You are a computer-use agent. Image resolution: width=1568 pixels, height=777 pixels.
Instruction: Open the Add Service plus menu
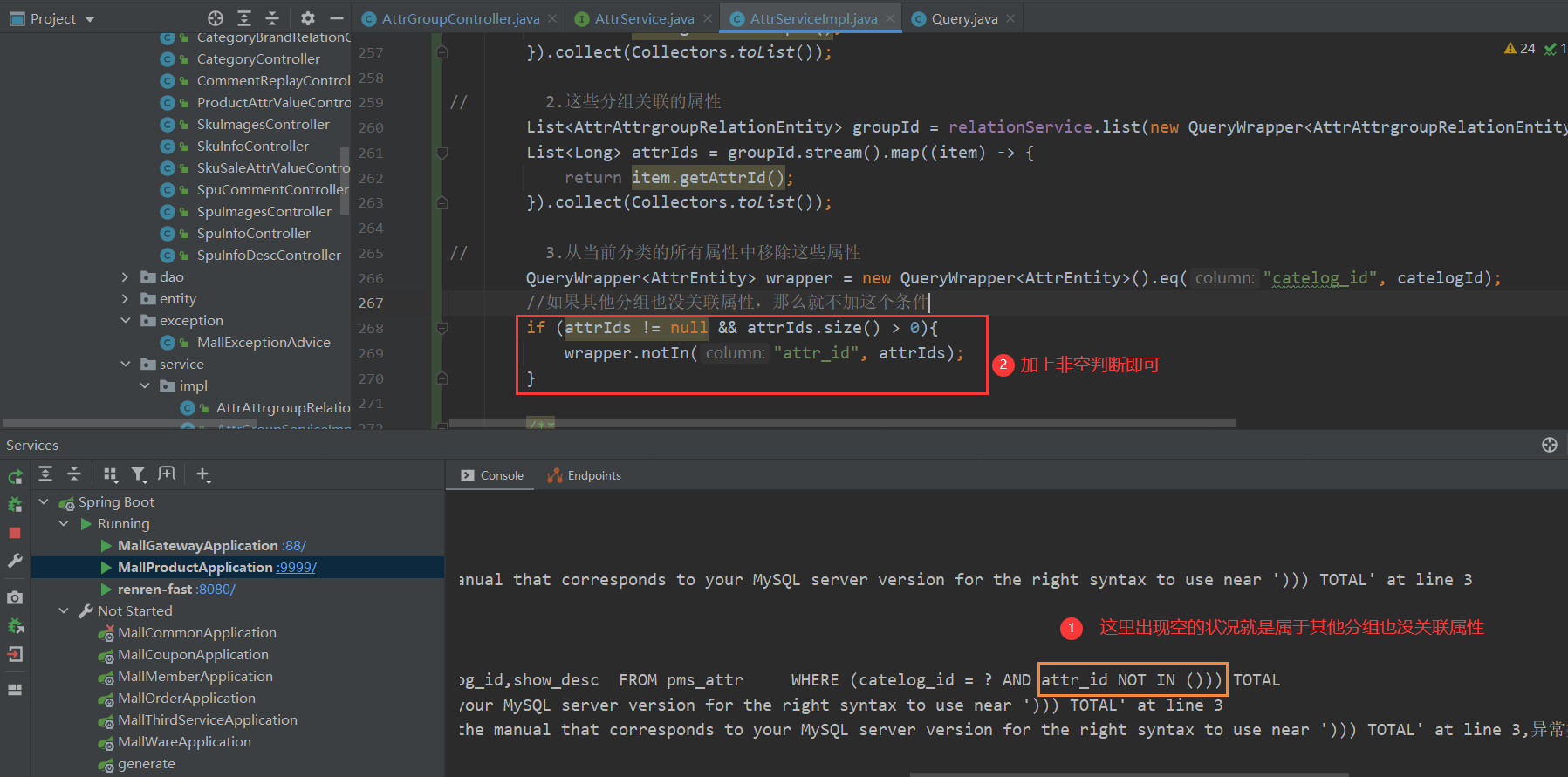click(x=203, y=474)
